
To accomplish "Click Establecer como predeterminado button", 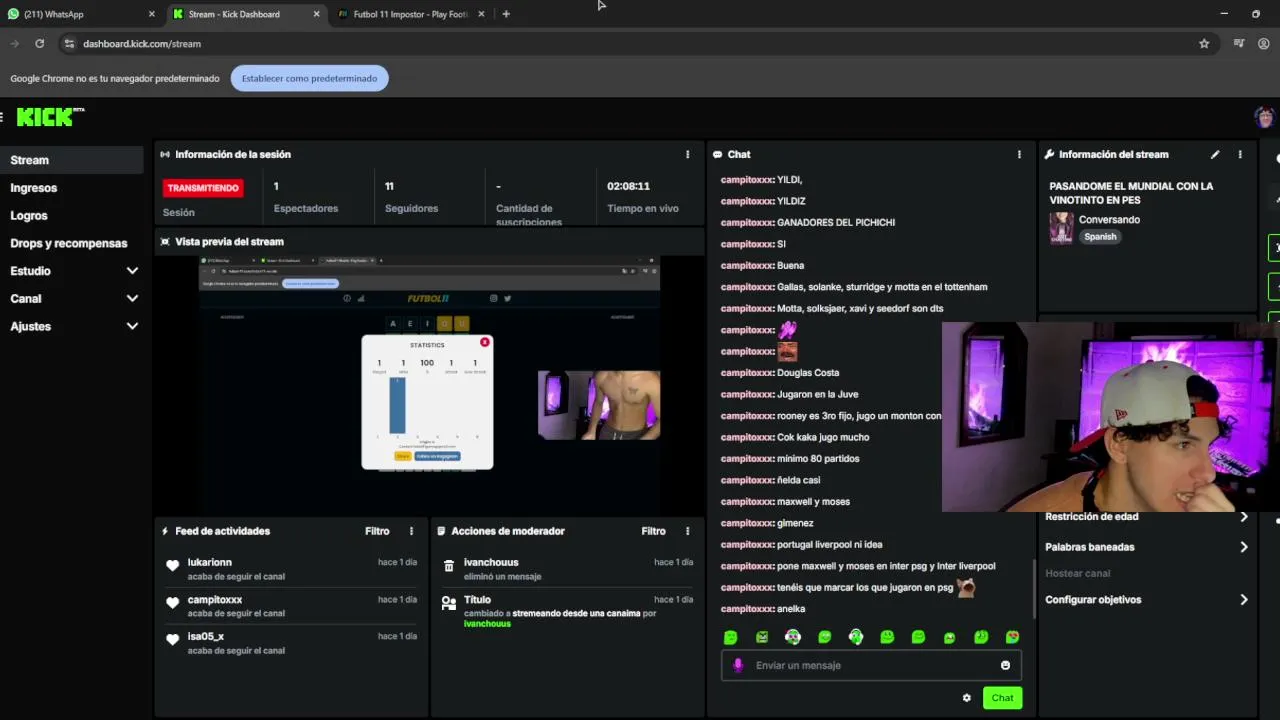I will [x=309, y=78].
